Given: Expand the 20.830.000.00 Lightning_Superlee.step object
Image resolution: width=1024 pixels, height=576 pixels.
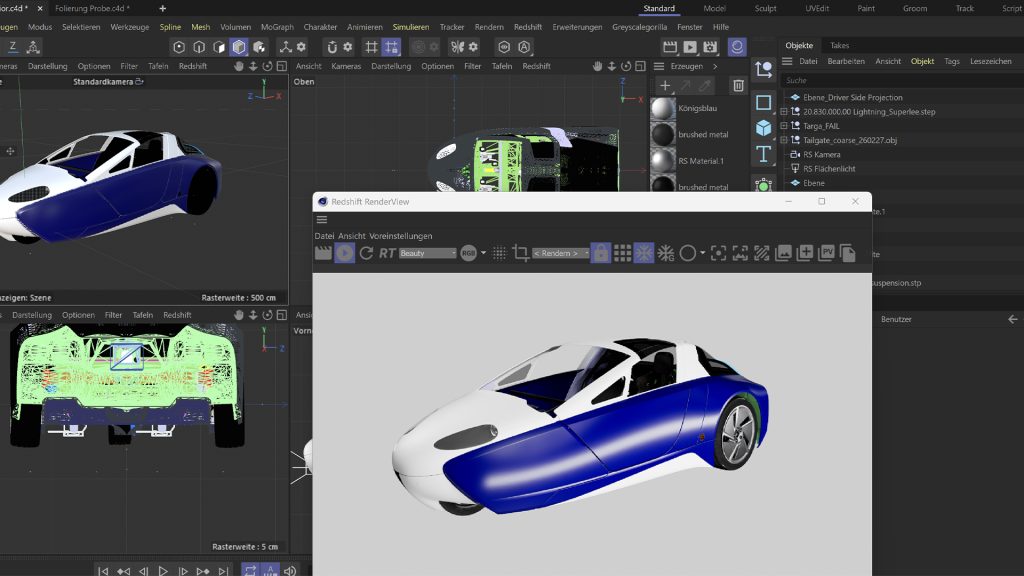Looking at the screenshot, I should coord(784,112).
